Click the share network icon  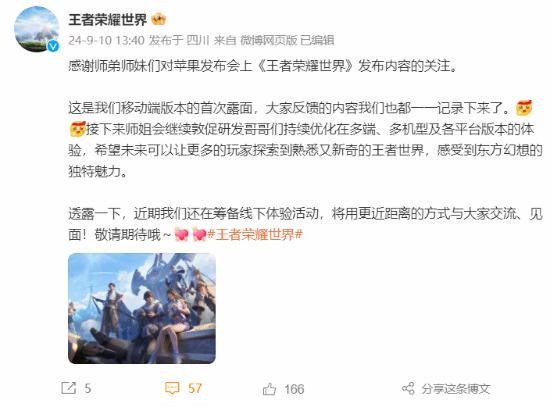(408, 388)
